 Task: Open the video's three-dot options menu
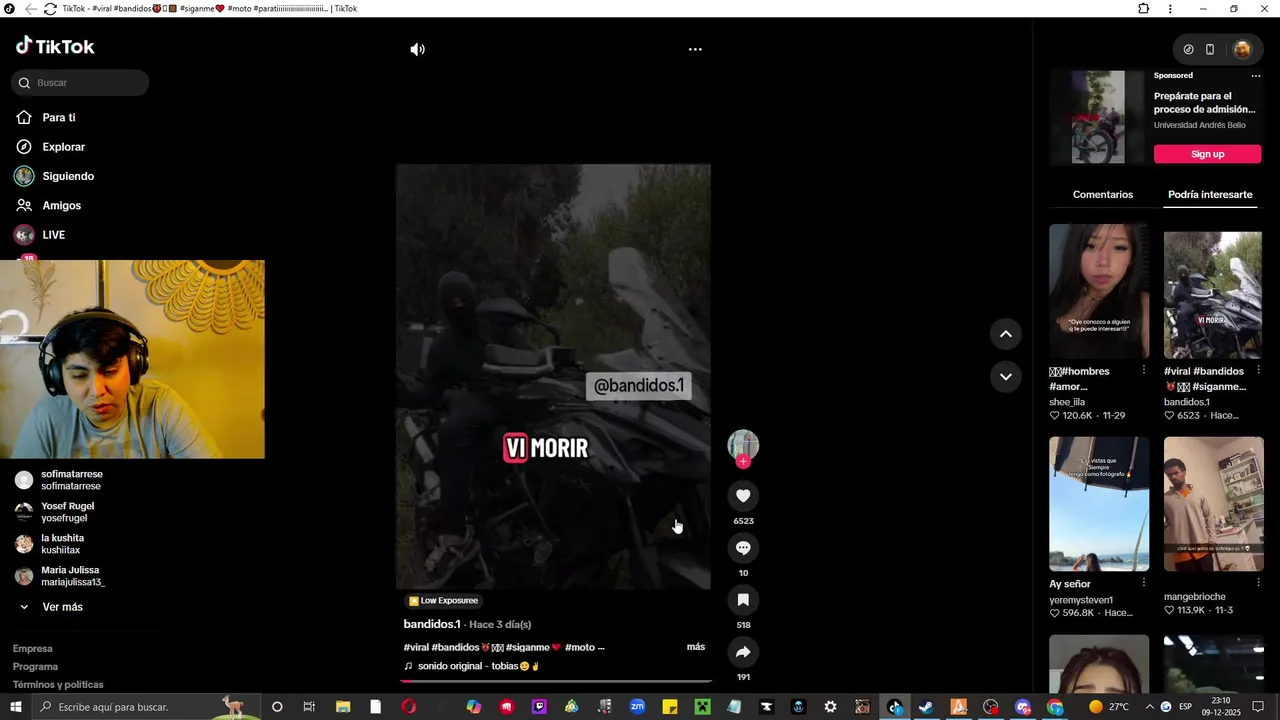pyautogui.click(x=695, y=49)
